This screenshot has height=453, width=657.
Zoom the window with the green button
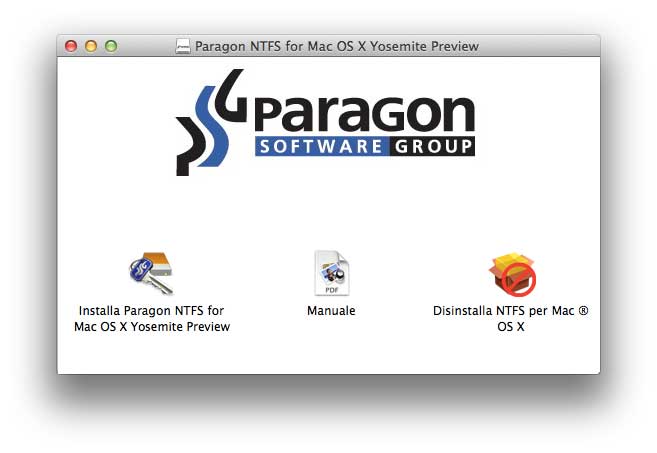tap(111, 46)
